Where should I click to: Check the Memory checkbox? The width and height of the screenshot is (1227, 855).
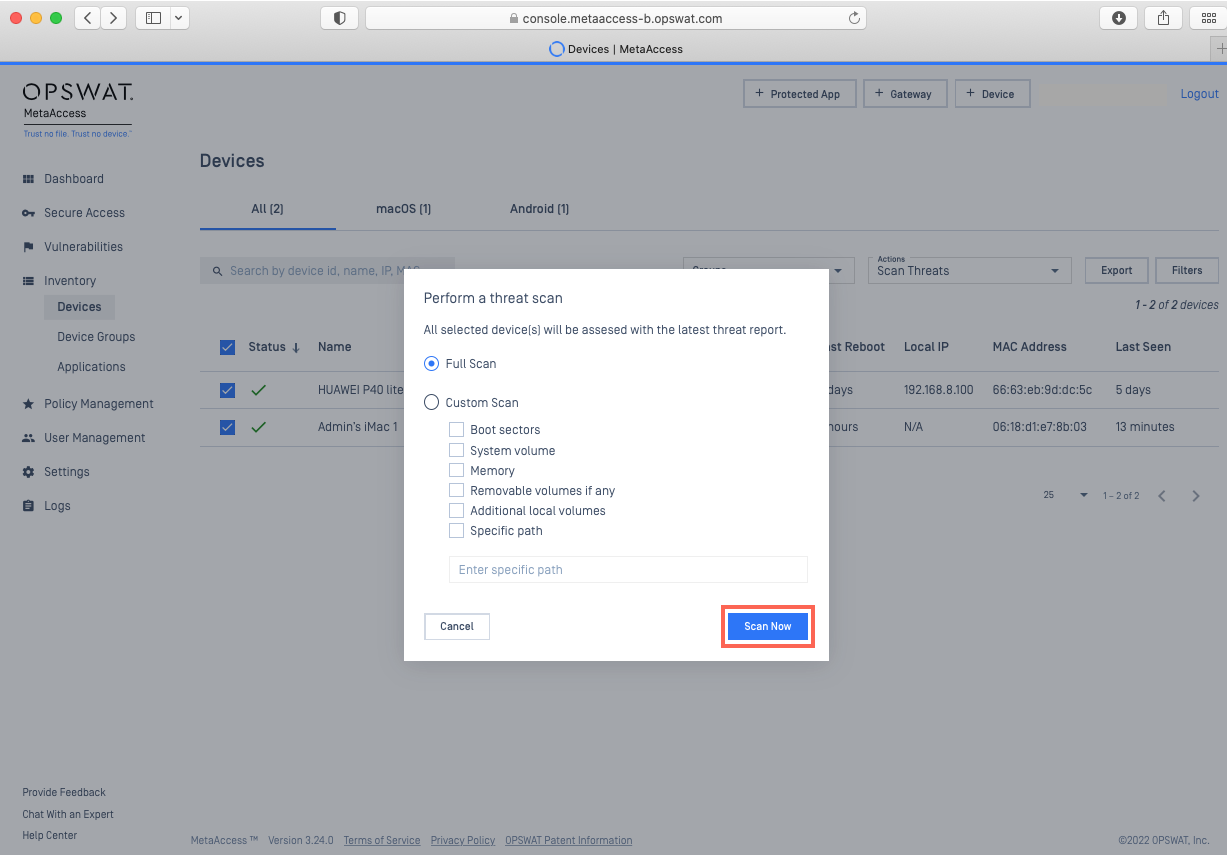(456, 471)
